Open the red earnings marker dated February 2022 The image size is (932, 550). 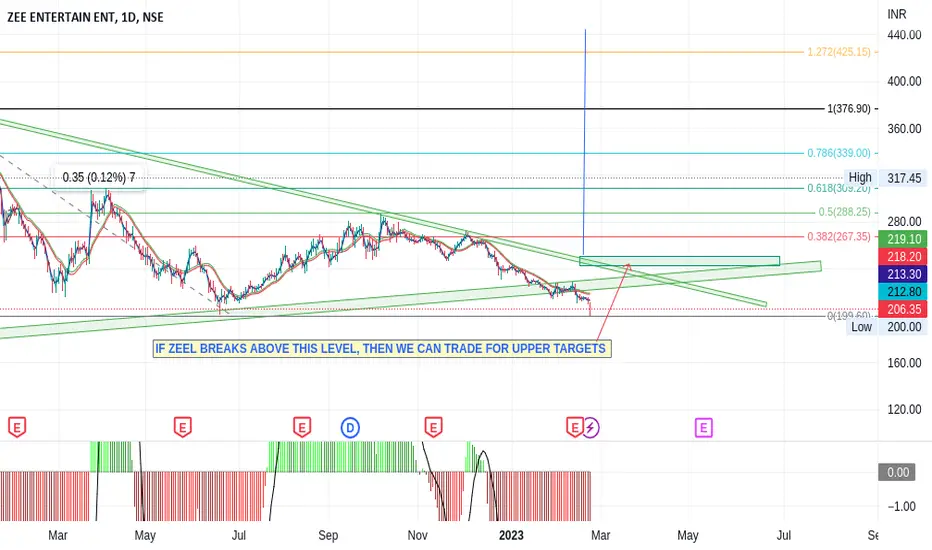click(x=17, y=428)
